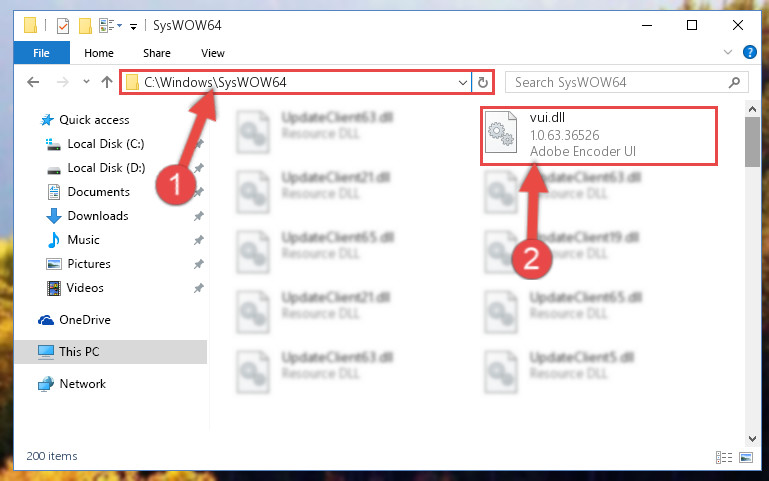This screenshot has width=769, height=481.
Task: Unpin Music from Quick access
Action: [x=198, y=240]
